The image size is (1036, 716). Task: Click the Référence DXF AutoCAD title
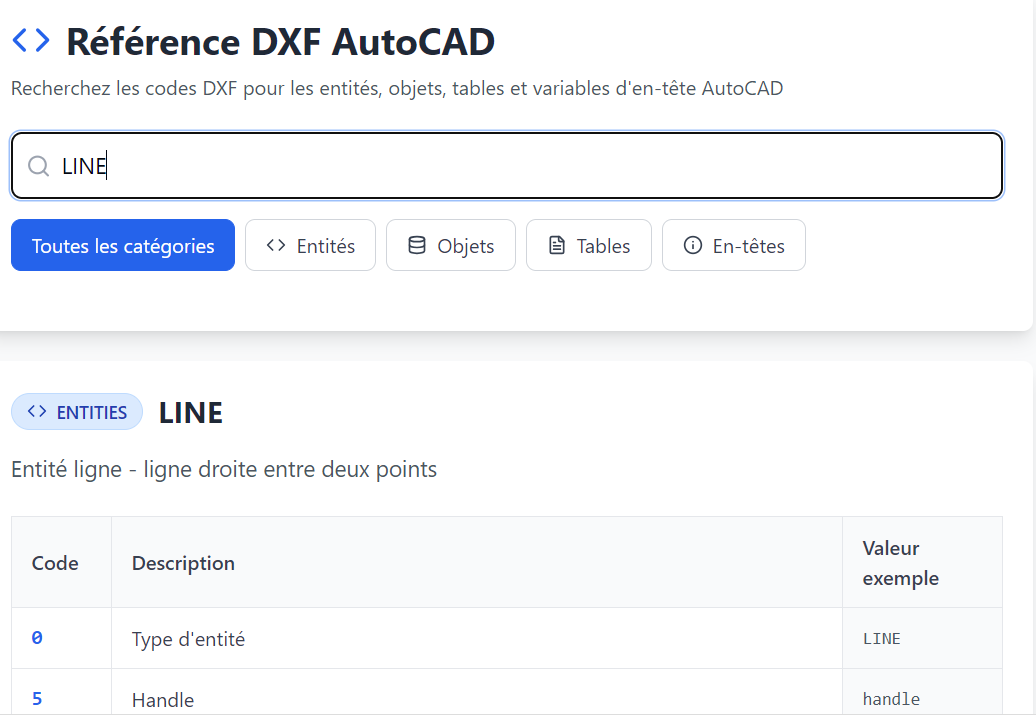281,42
